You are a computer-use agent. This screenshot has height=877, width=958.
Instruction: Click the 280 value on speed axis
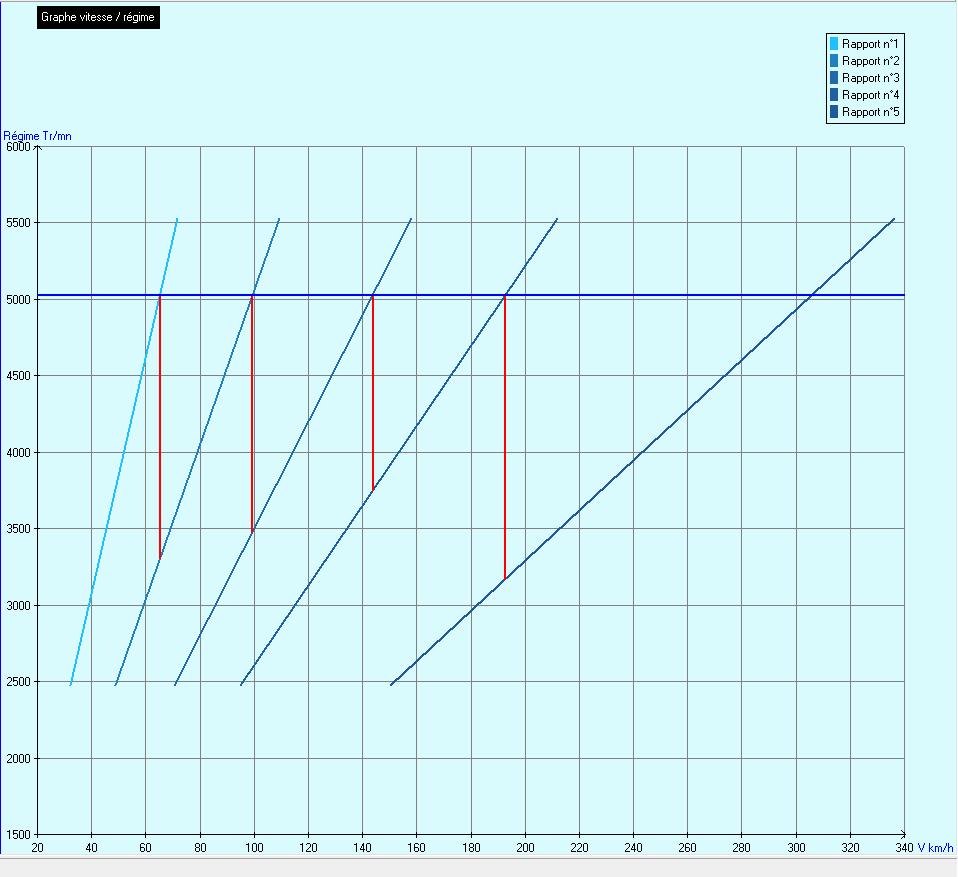click(742, 848)
